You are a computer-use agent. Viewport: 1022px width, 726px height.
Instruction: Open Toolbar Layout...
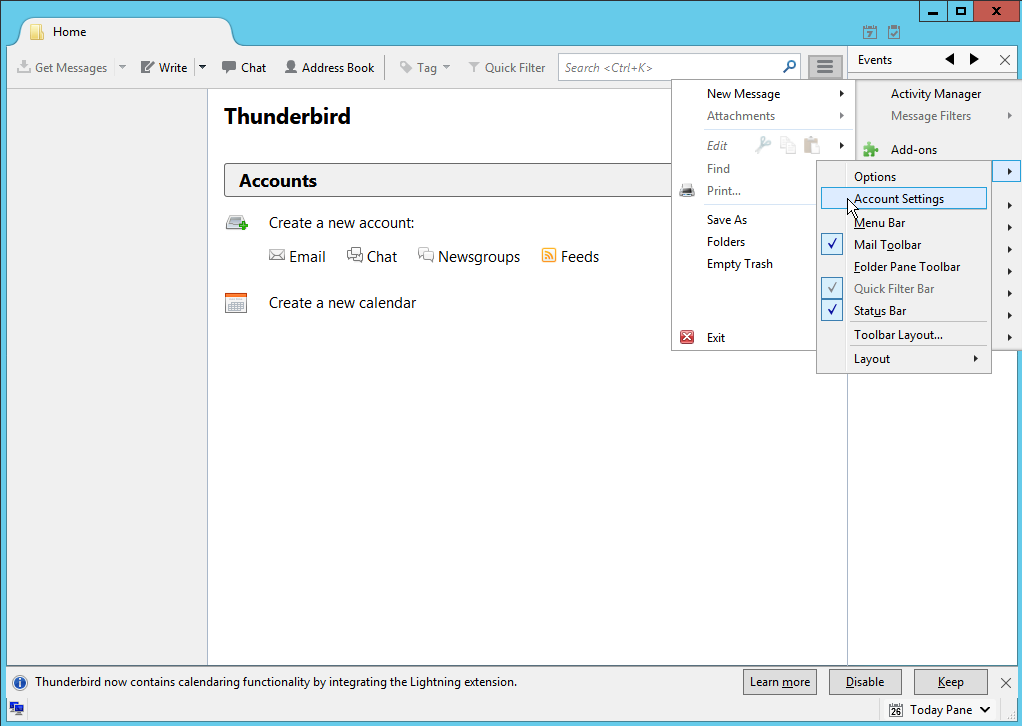904,335
